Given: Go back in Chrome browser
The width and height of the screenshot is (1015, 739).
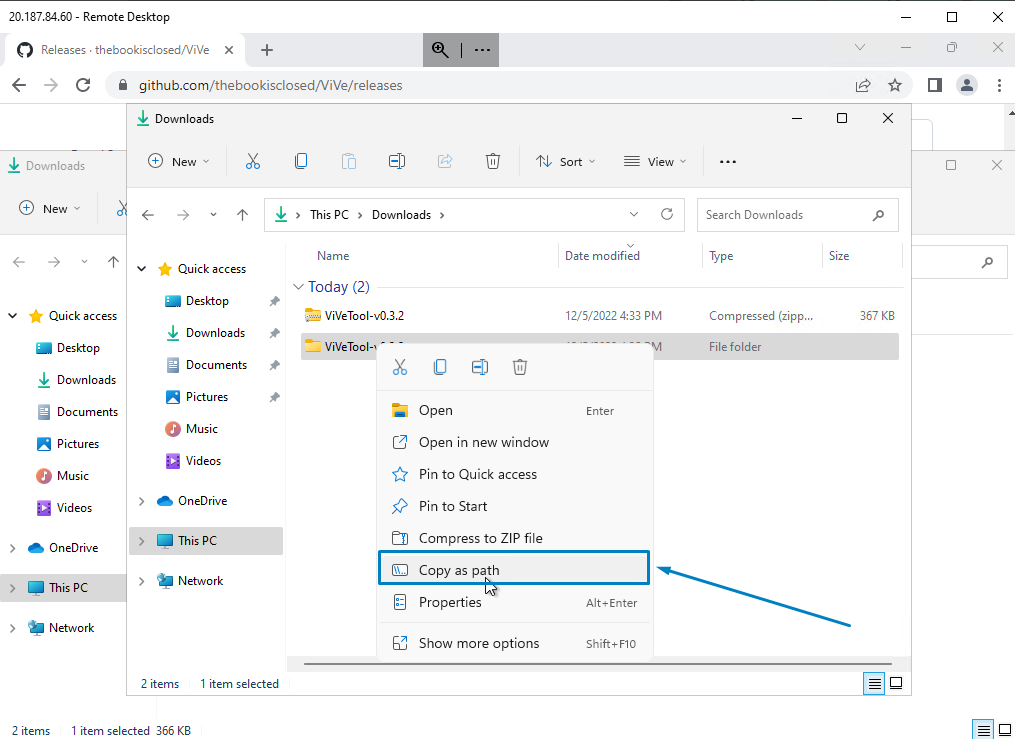Looking at the screenshot, I should point(19,85).
